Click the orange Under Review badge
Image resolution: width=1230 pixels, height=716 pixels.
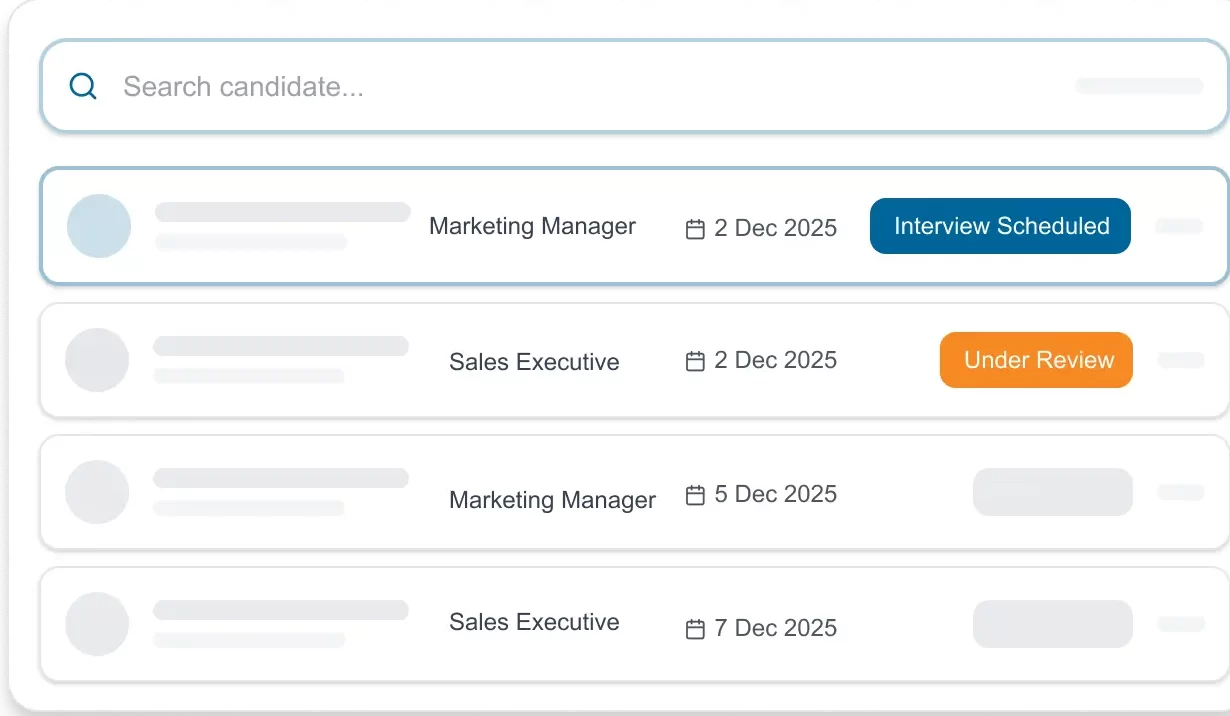click(1036, 360)
